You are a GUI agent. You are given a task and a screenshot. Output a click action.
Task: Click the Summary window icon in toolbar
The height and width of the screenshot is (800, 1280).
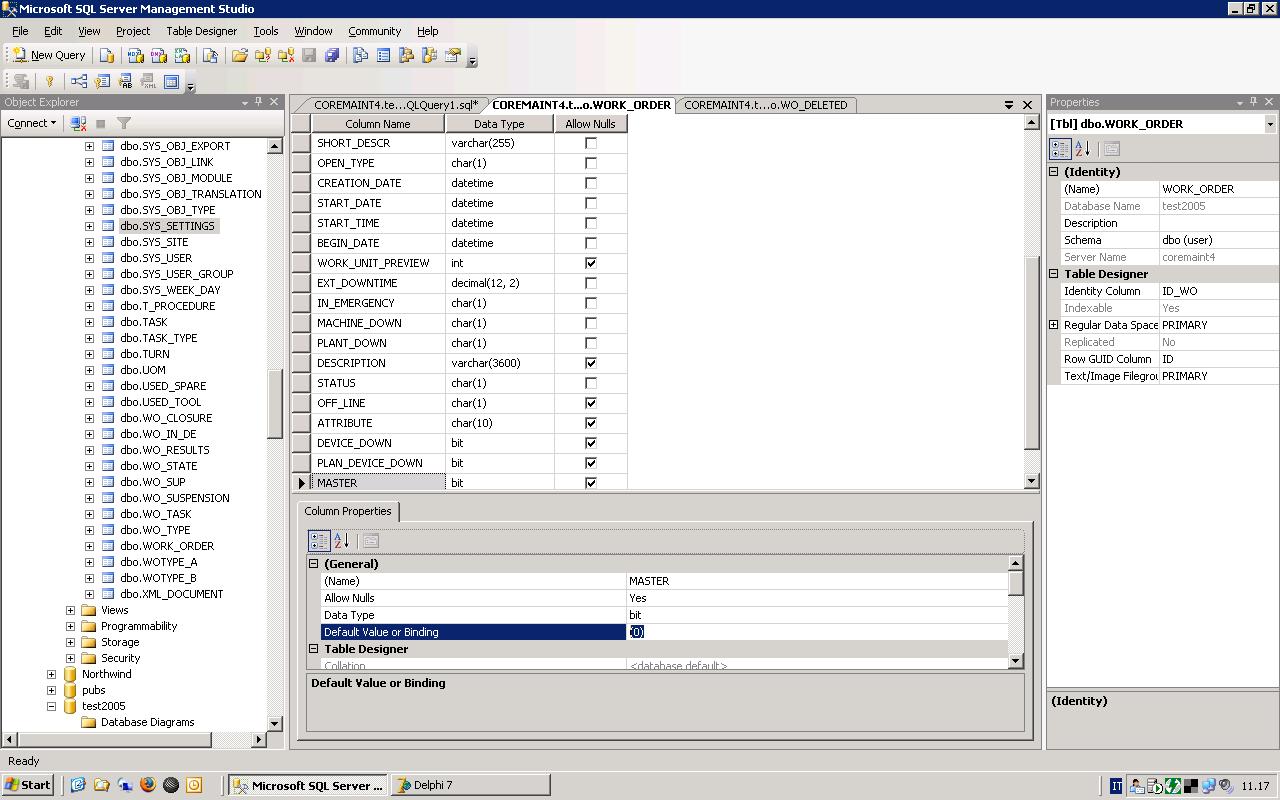[383, 55]
